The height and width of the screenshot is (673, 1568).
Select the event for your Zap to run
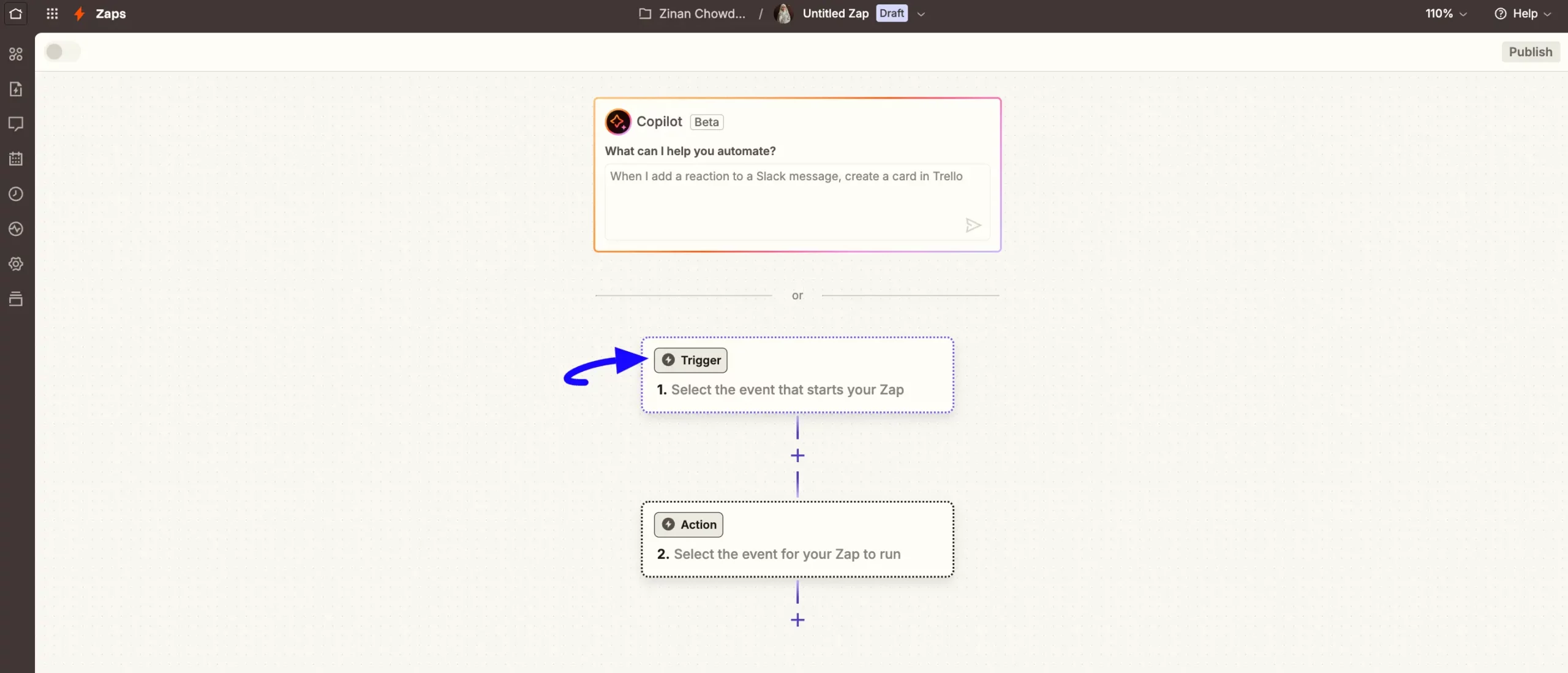click(x=787, y=553)
